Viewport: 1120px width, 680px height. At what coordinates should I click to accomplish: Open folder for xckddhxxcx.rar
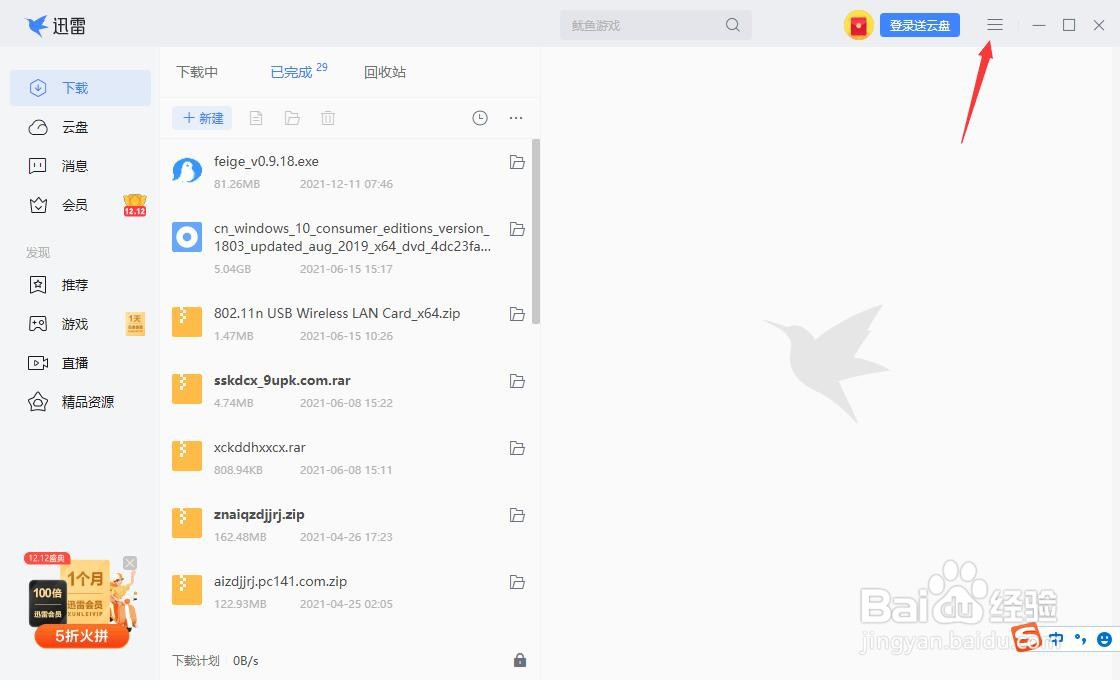517,449
